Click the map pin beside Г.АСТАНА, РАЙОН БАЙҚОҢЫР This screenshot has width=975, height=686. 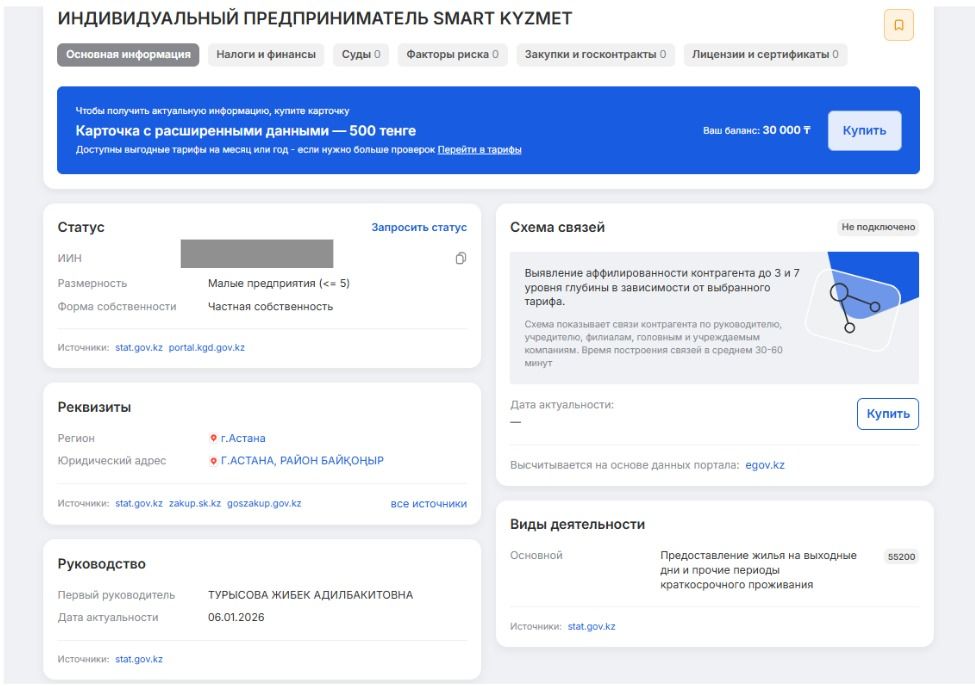click(x=213, y=461)
